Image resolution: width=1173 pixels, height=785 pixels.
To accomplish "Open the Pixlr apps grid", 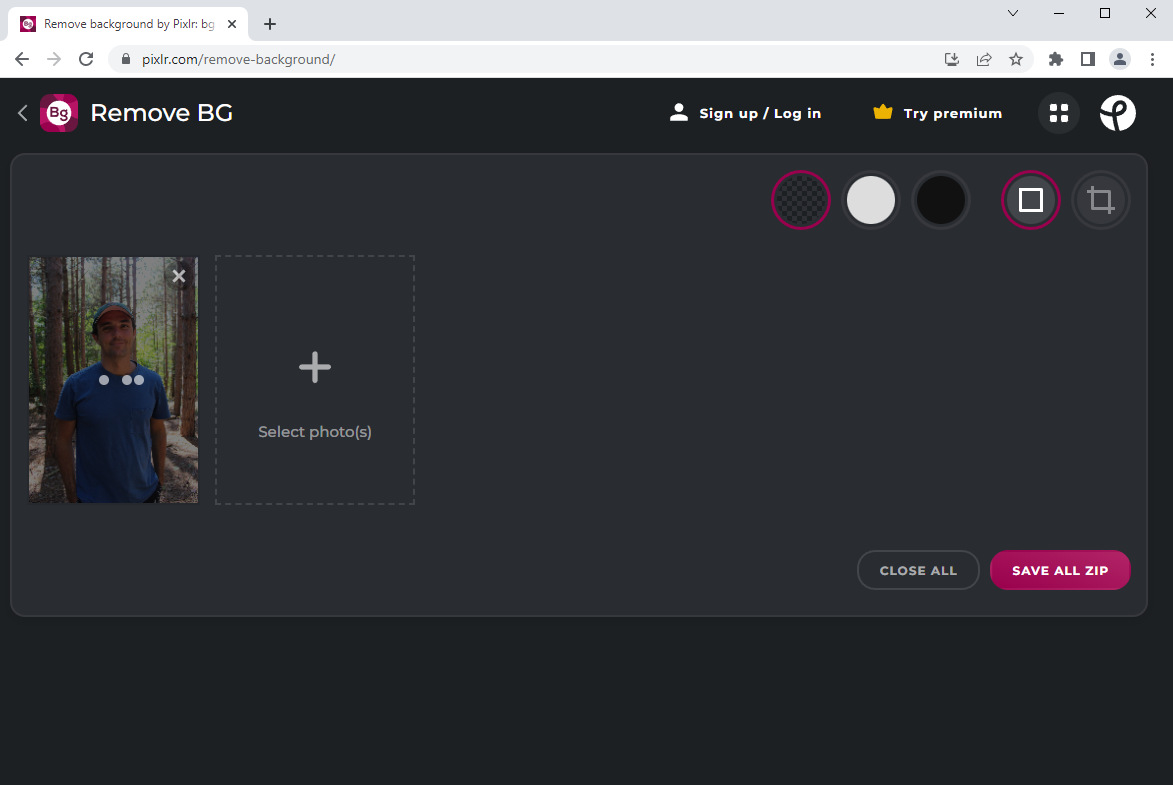I will [x=1058, y=112].
